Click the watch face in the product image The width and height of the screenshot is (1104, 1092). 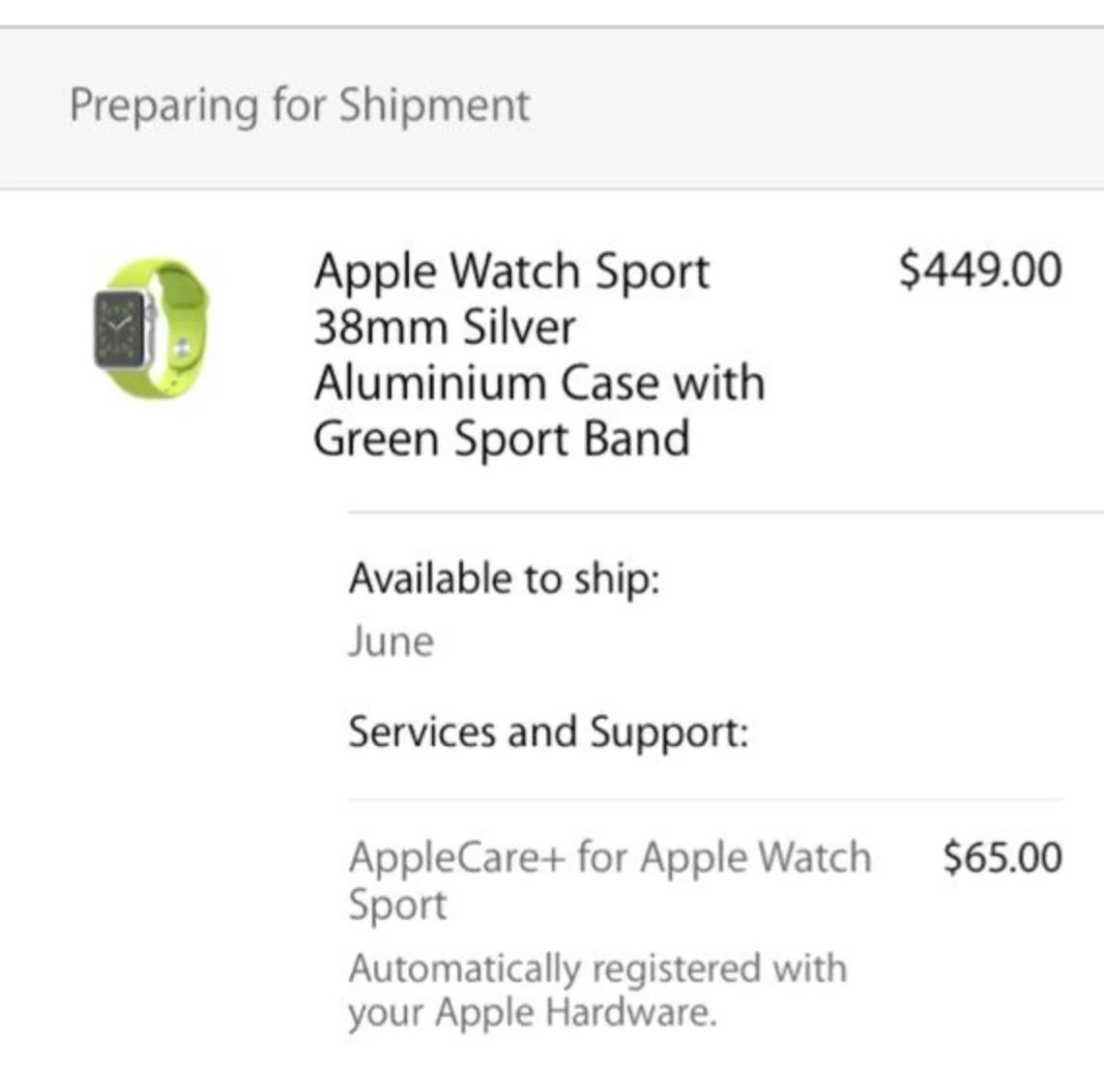click(x=123, y=329)
